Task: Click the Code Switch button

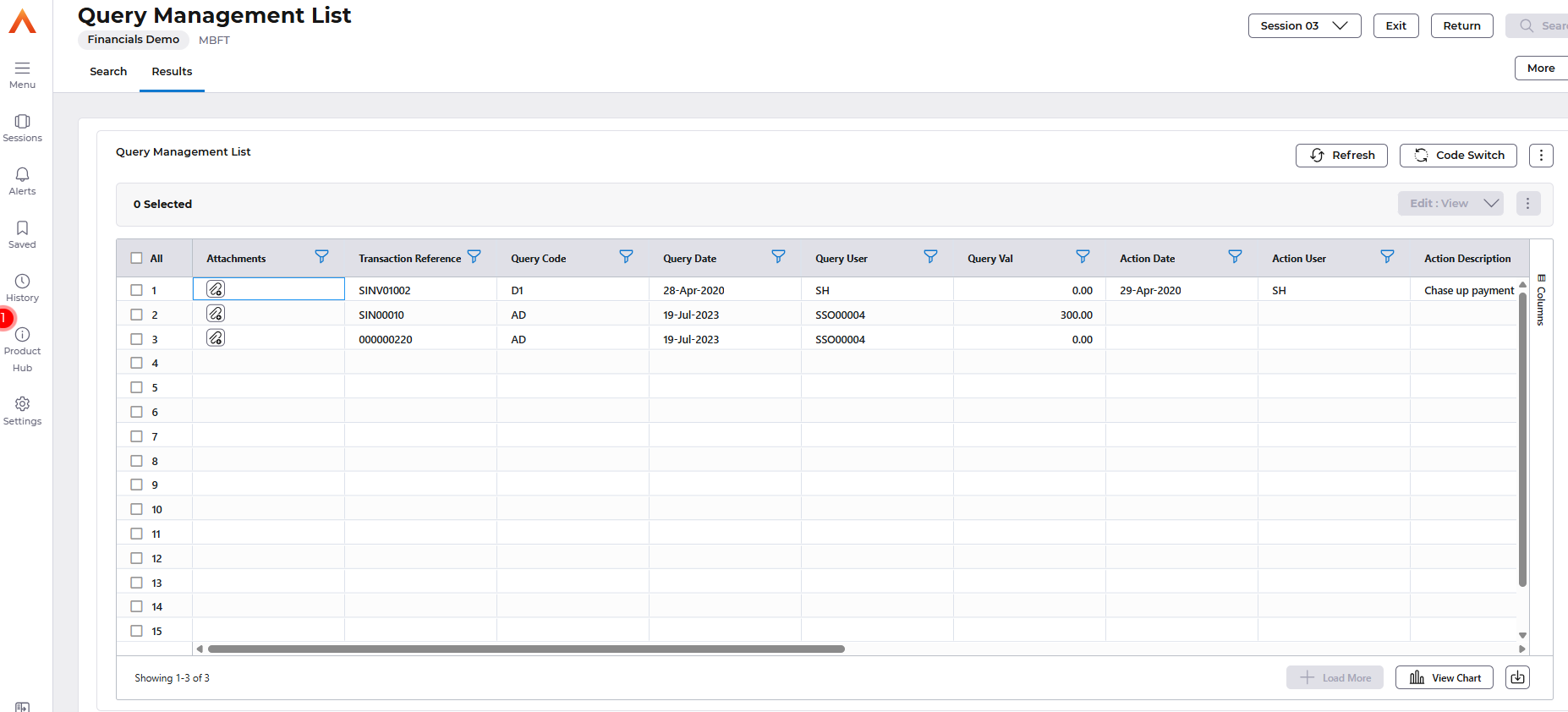Action: (1458, 156)
